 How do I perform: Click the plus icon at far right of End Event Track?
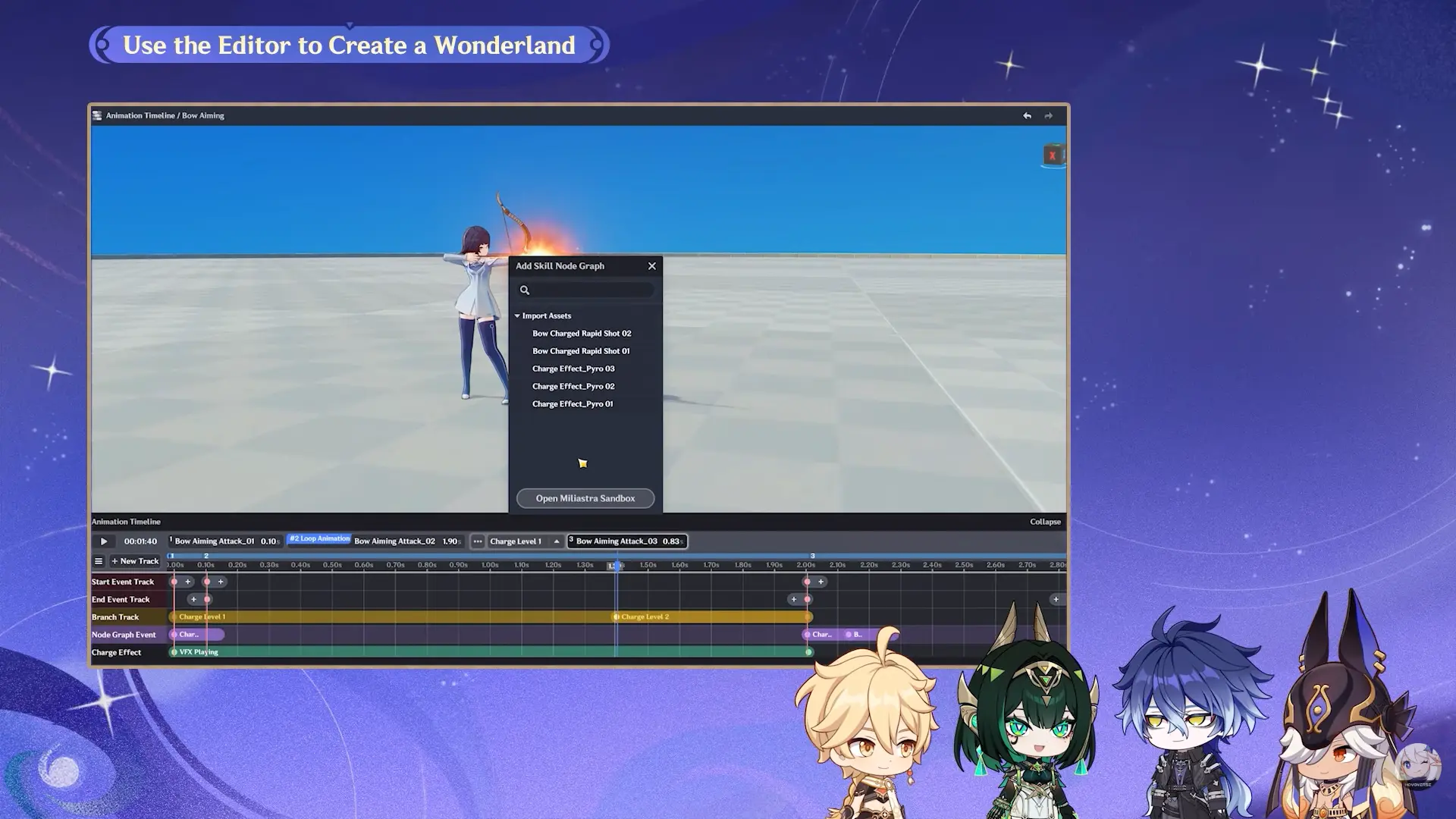(1056, 600)
